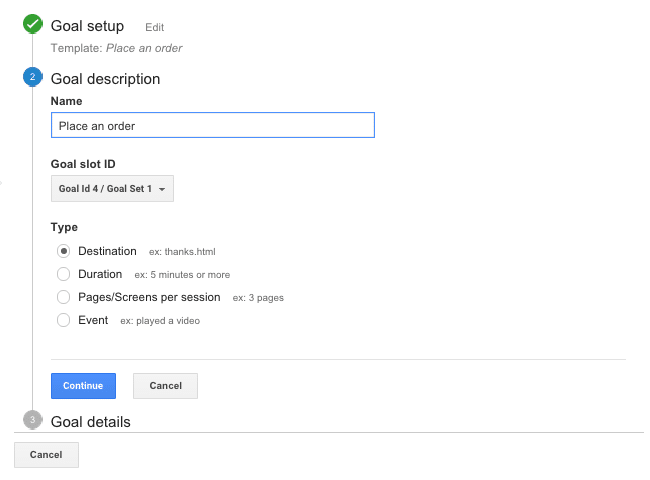Open the Goal Id 4 / Goal Set 1 dropdown
Viewport: 650px width, 480px height.
[x=112, y=189]
